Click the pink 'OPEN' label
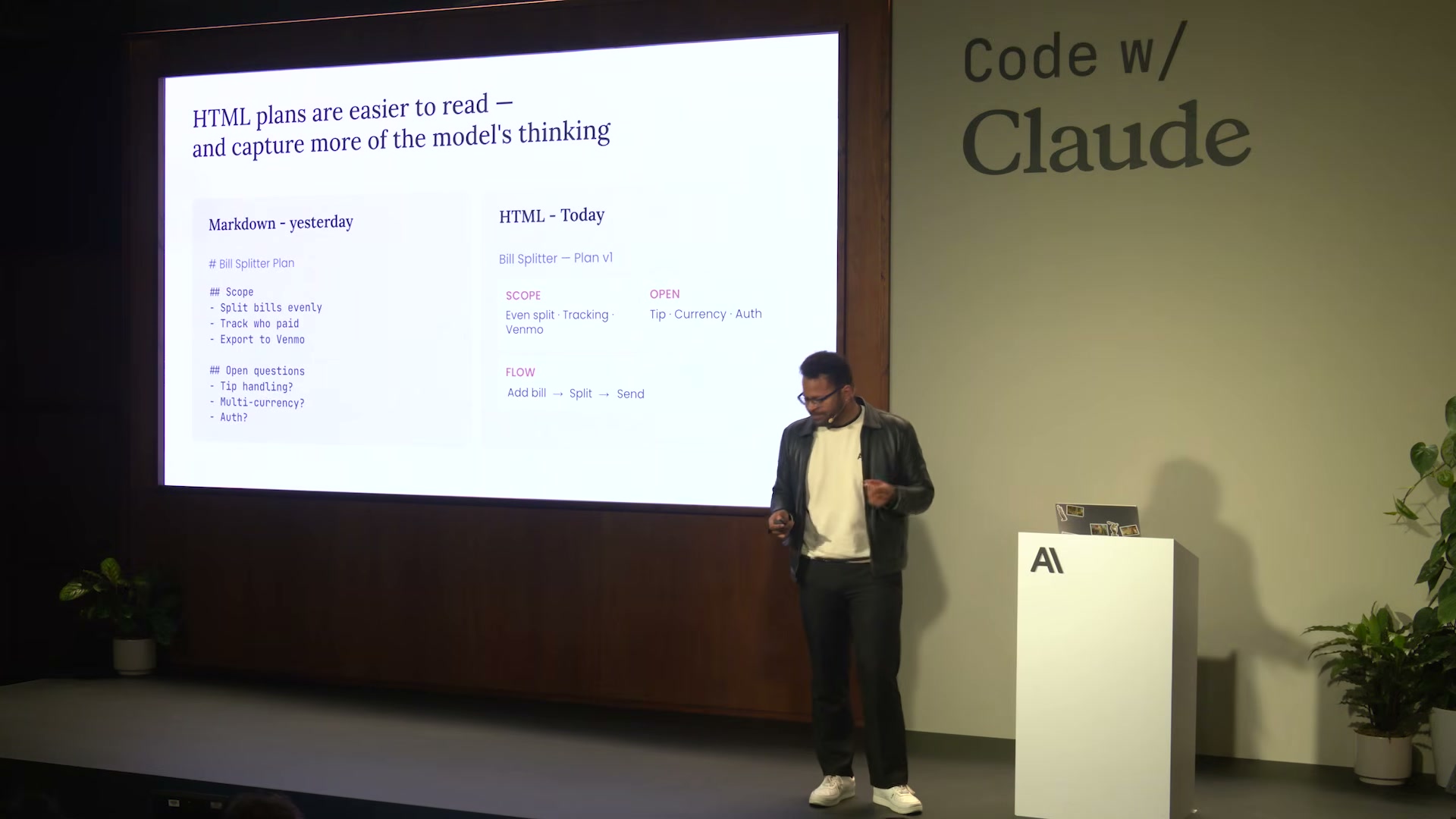1456x819 pixels. [664, 294]
